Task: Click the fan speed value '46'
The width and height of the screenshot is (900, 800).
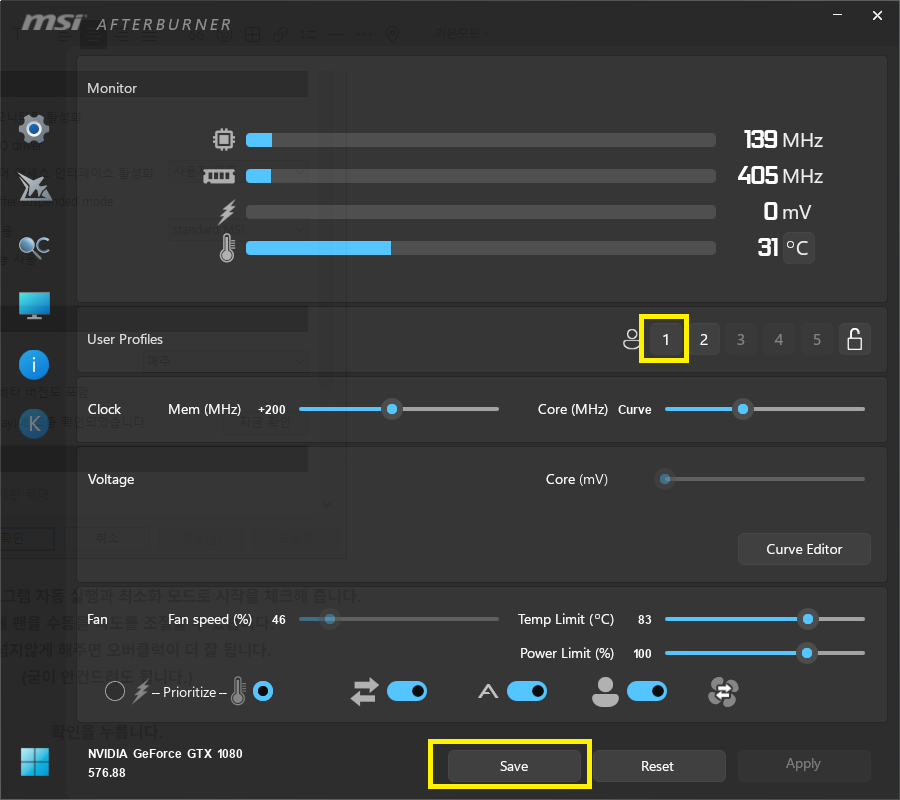Action: click(279, 620)
